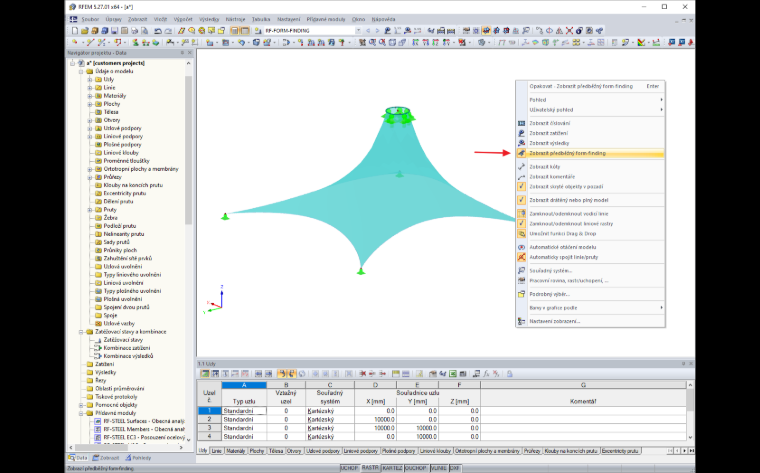Click the delete row icon in table toolbar
The height and width of the screenshot is (473, 760).
363,374
